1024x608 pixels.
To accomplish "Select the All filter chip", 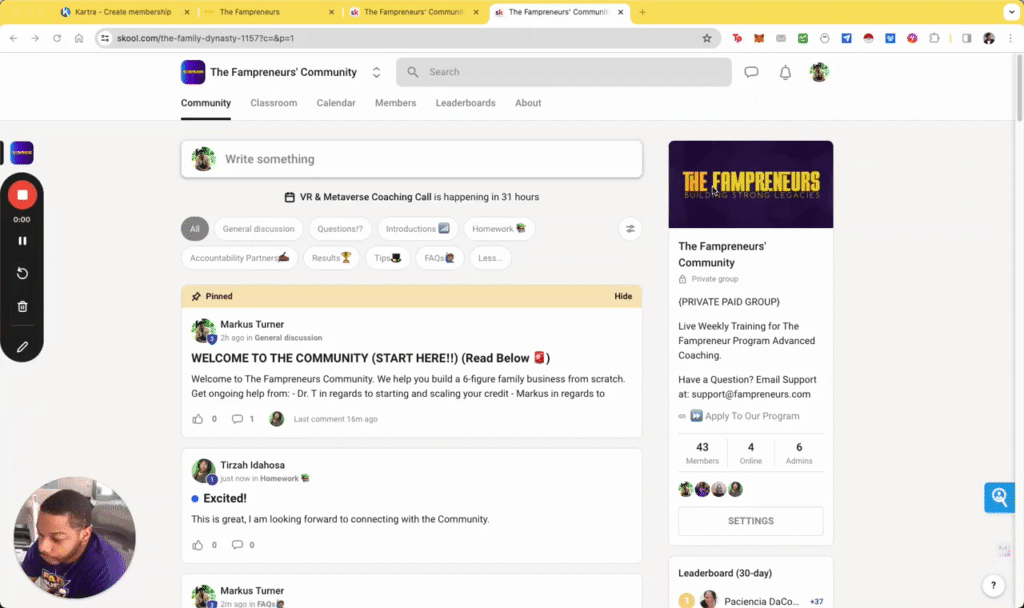I will [x=195, y=229].
